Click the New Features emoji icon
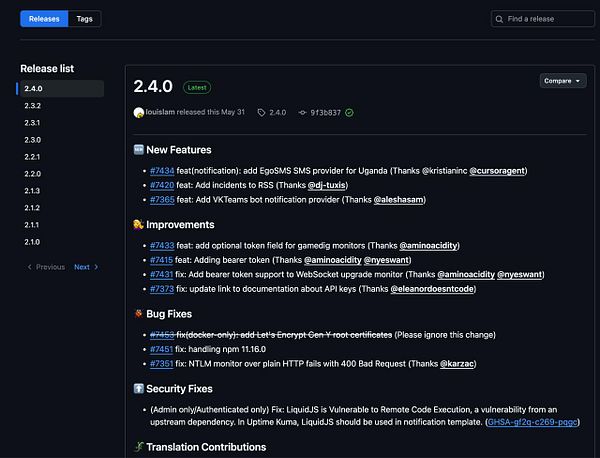The image size is (600, 458). [139, 150]
